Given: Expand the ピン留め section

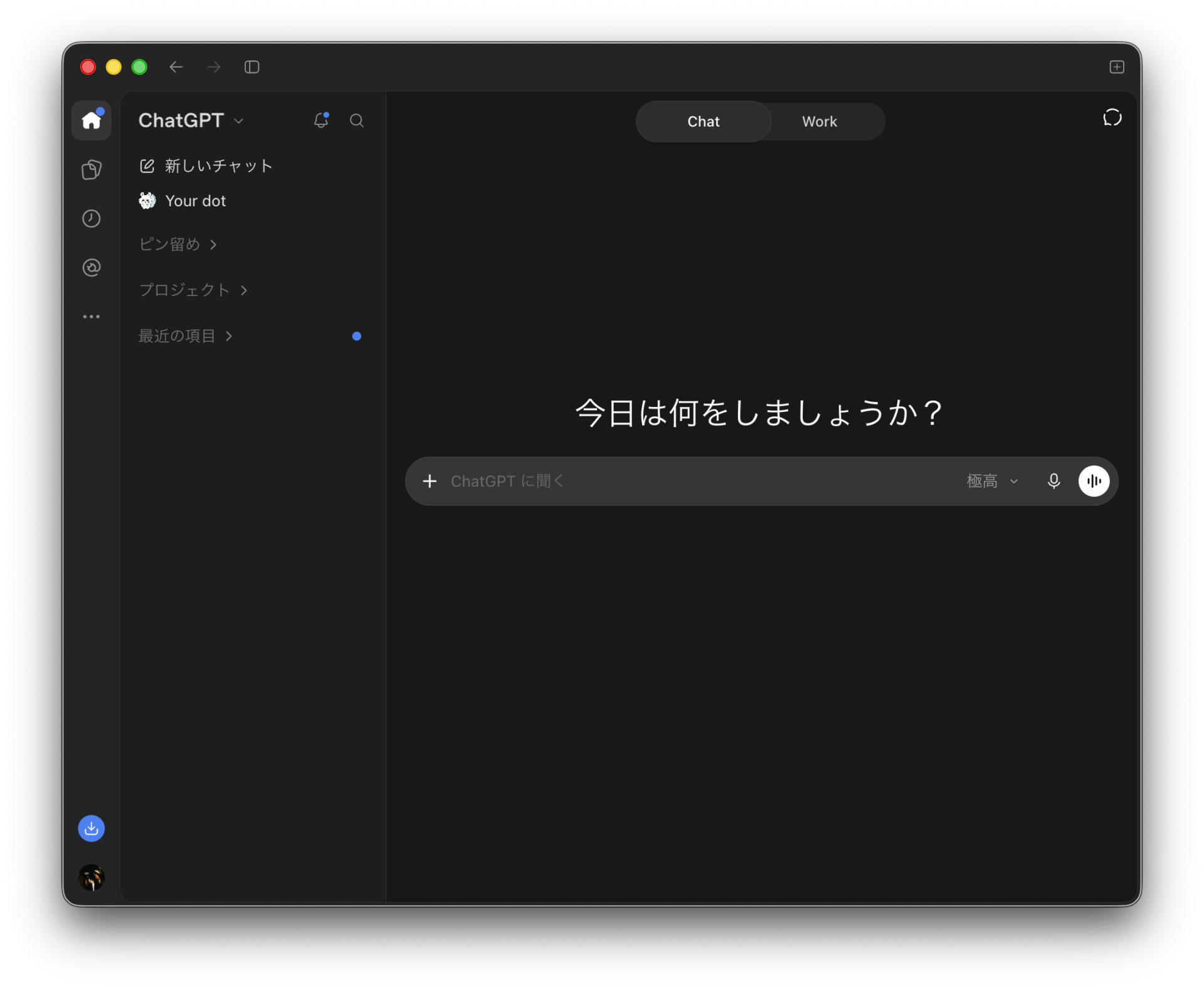Looking at the screenshot, I should pyautogui.click(x=178, y=244).
